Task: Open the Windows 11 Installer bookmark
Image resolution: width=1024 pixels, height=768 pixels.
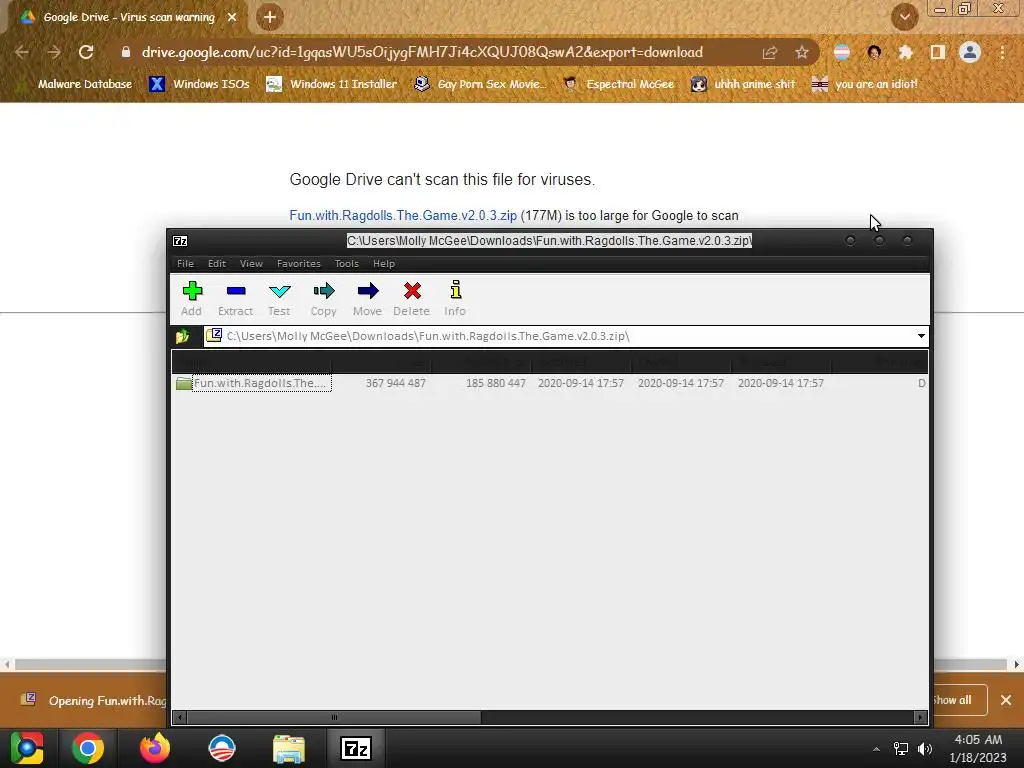Action: pos(331,84)
